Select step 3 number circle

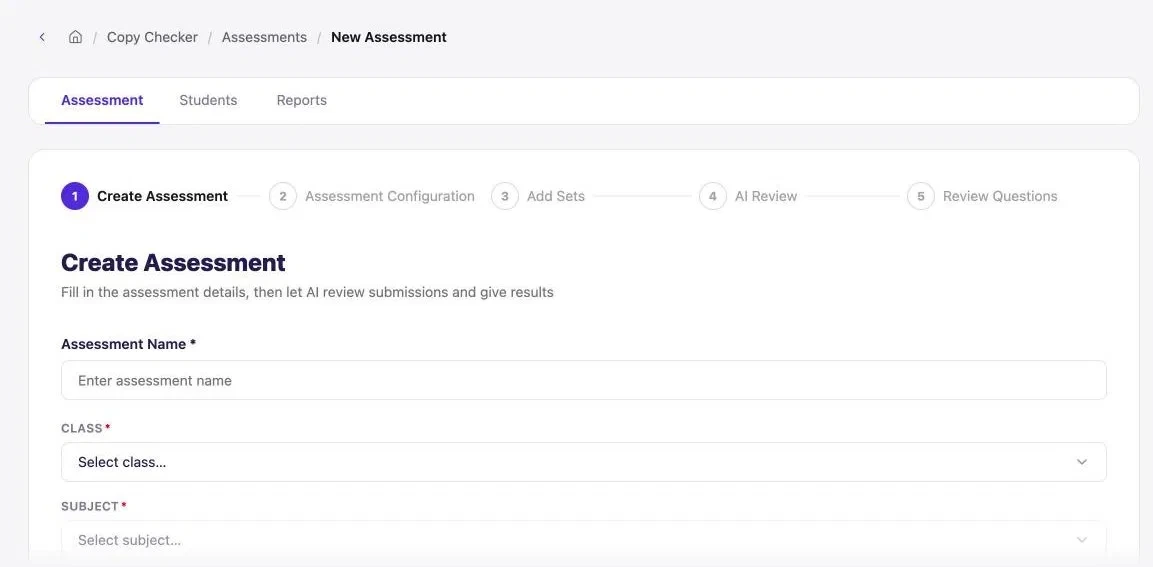(504, 196)
